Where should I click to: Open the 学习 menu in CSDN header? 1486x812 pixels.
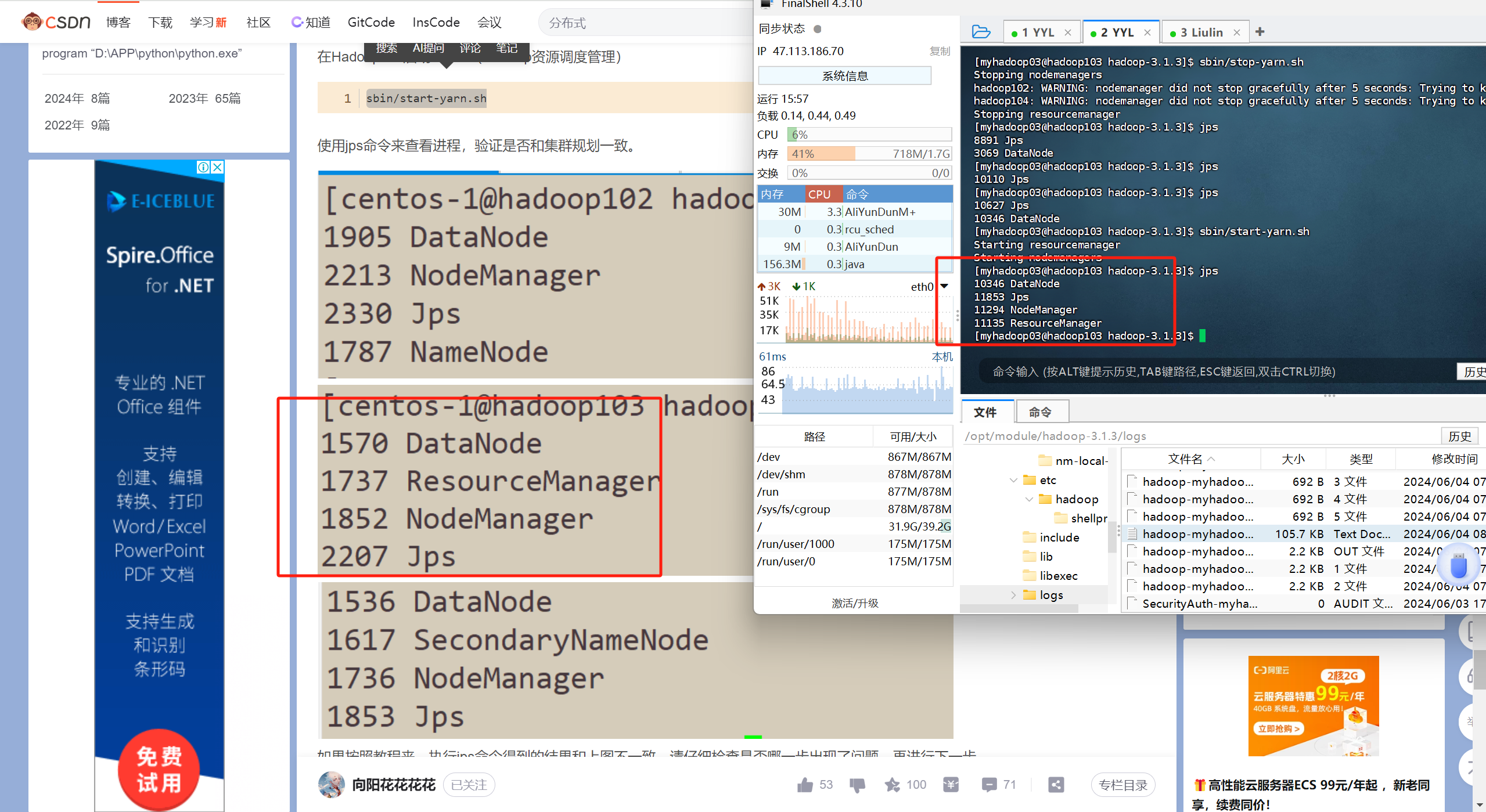click(208, 22)
